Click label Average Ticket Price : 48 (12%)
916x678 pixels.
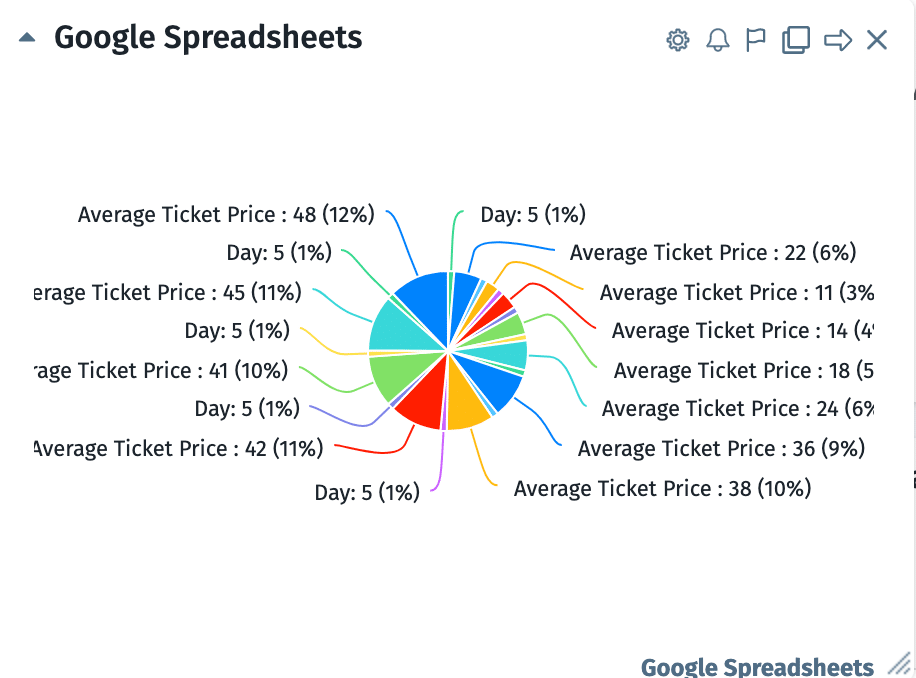tap(226, 214)
